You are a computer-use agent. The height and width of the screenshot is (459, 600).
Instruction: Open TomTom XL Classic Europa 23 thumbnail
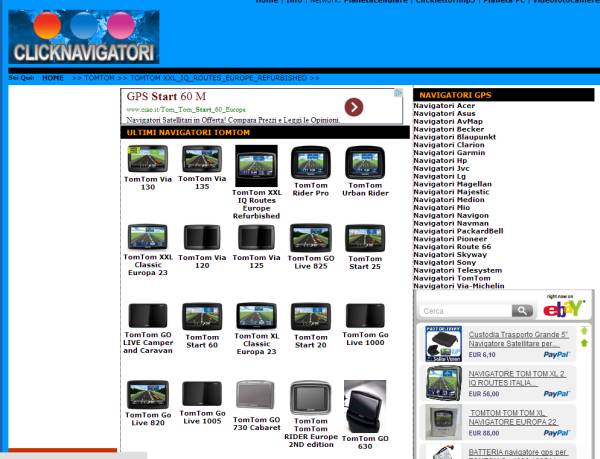point(256,316)
